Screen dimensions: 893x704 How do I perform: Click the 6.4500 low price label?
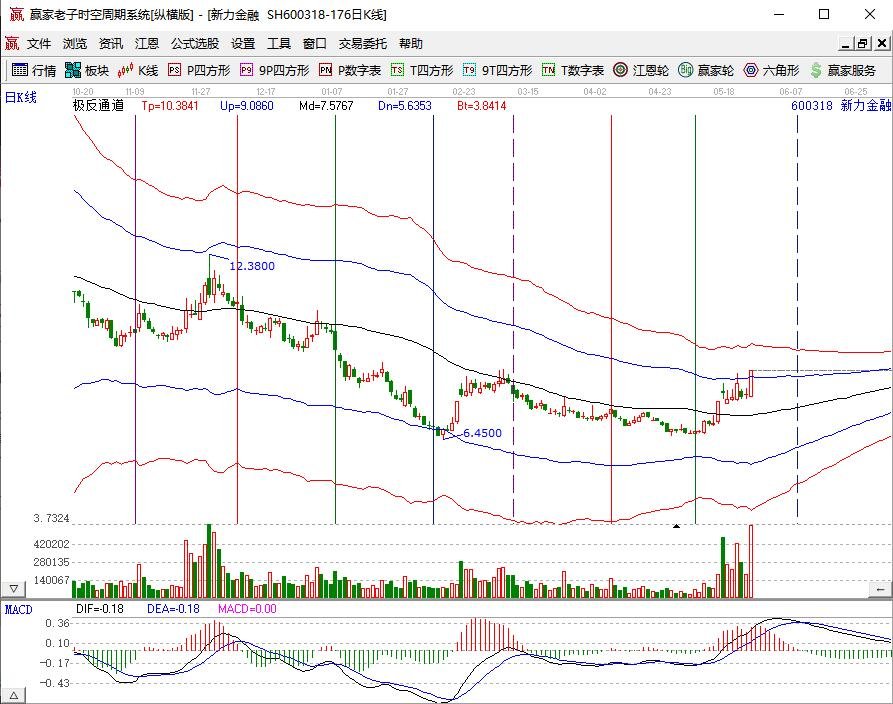482,433
